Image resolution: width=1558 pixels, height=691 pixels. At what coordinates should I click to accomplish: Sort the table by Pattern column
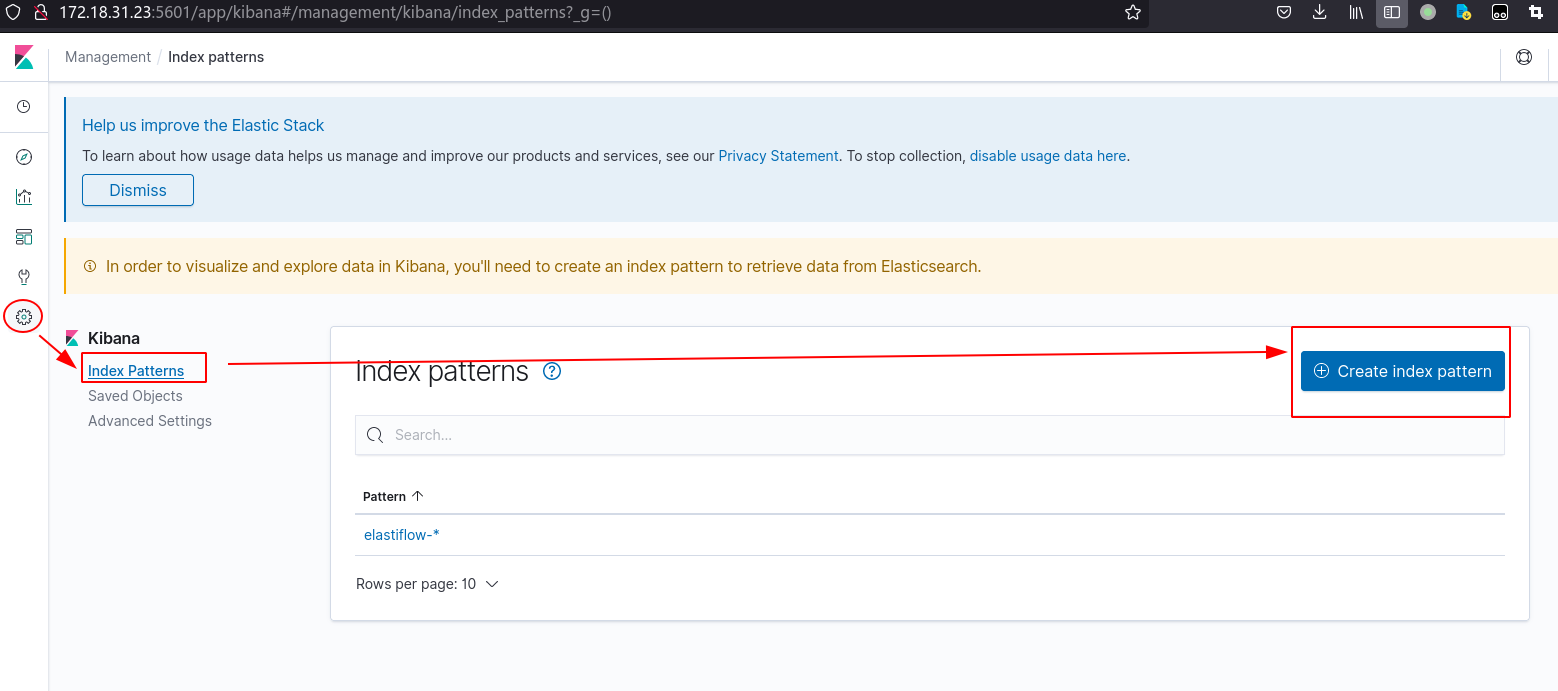[393, 496]
